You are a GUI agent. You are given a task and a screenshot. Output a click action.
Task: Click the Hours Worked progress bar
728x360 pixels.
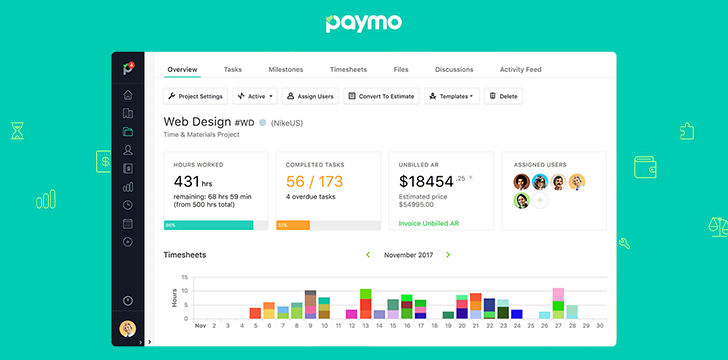click(216, 225)
